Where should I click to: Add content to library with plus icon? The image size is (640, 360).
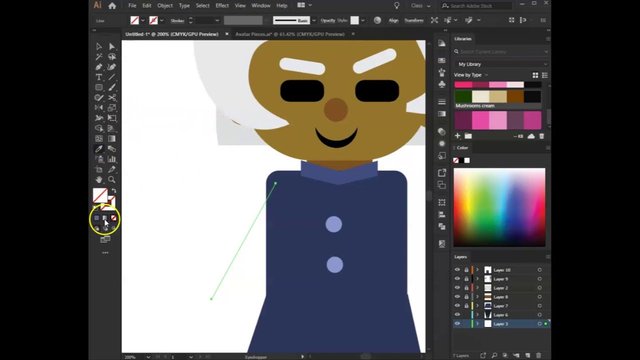[x=458, y=136]
